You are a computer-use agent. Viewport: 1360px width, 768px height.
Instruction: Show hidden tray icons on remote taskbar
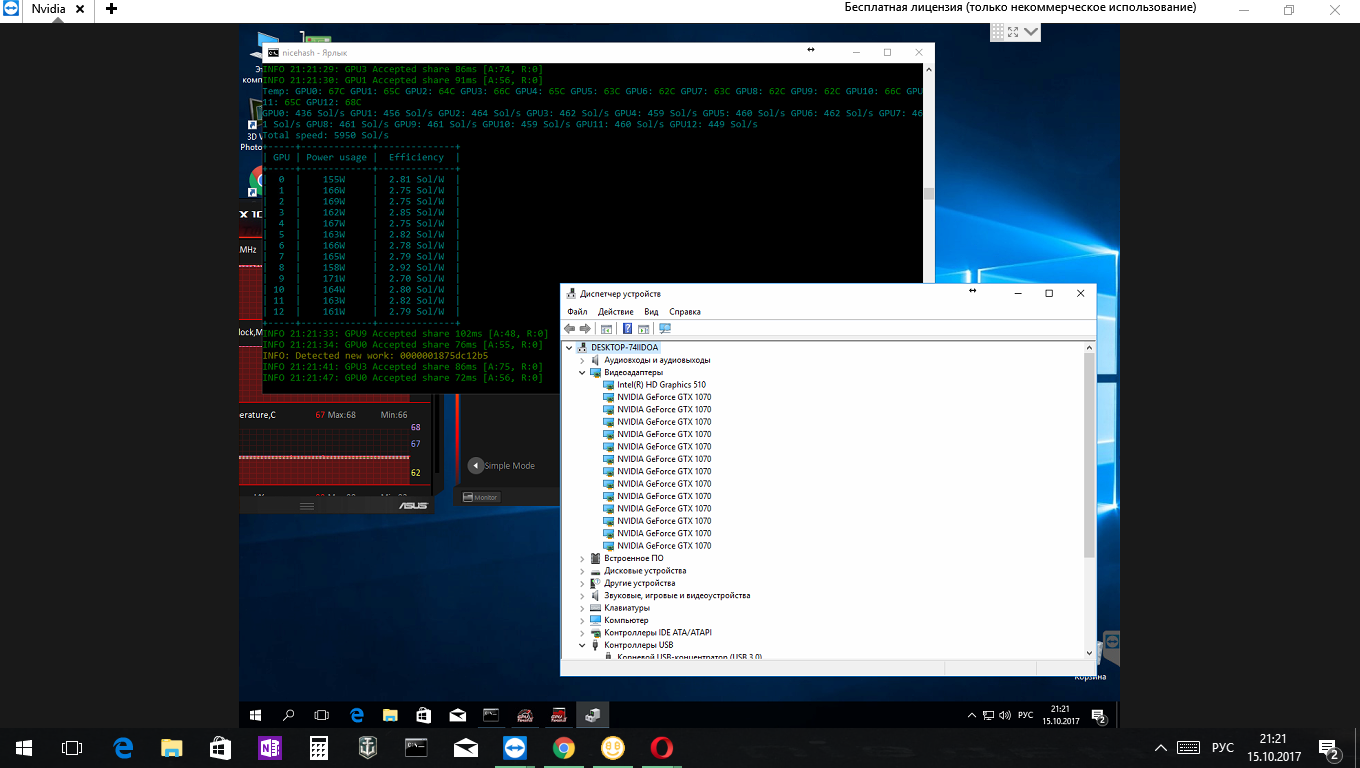click(972, 715)
